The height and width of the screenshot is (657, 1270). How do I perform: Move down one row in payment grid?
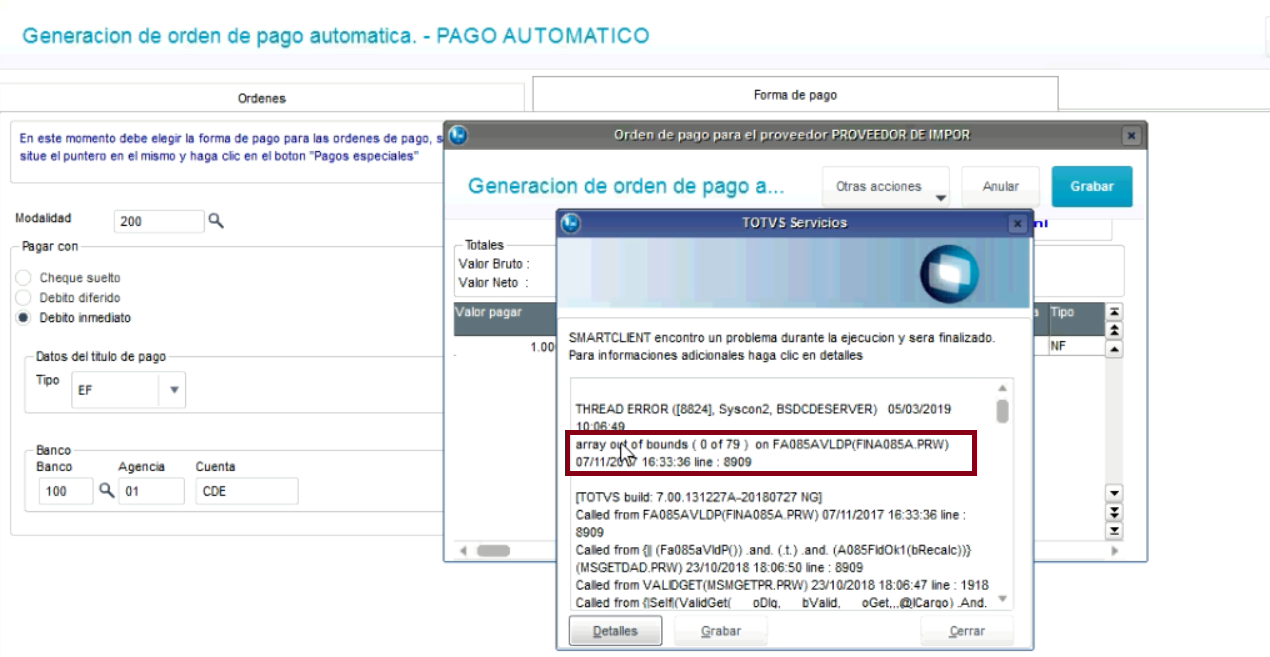point(1116,493)
